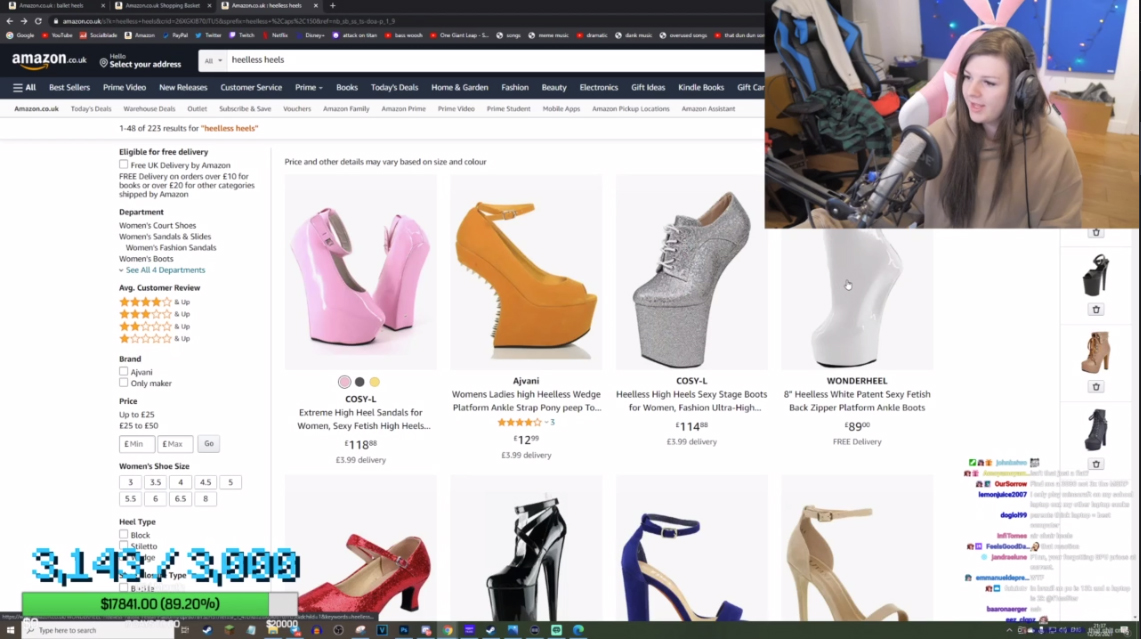The height and width of the screenshot is (639, 1141).
Task: Click the price Go button
Action: 209,443
